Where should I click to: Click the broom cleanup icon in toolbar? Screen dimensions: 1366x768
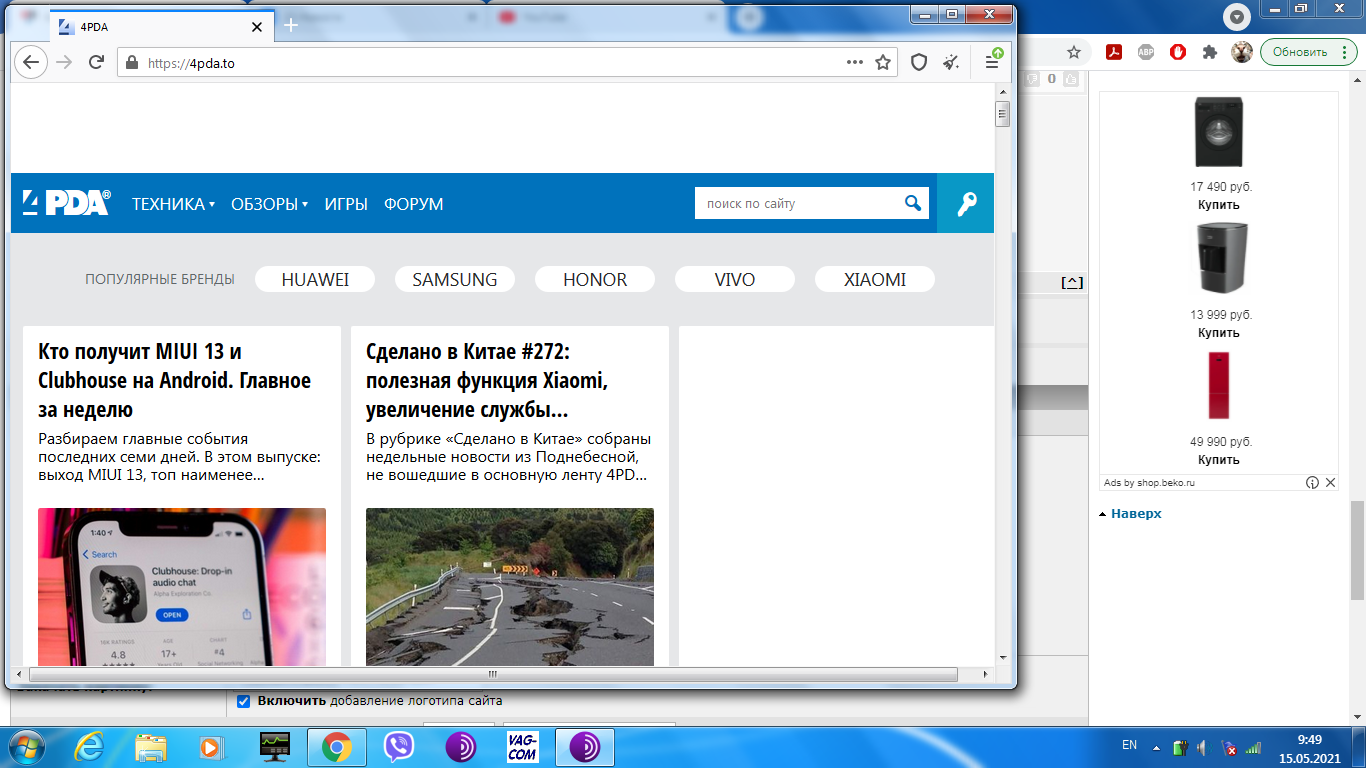[951, 62]
